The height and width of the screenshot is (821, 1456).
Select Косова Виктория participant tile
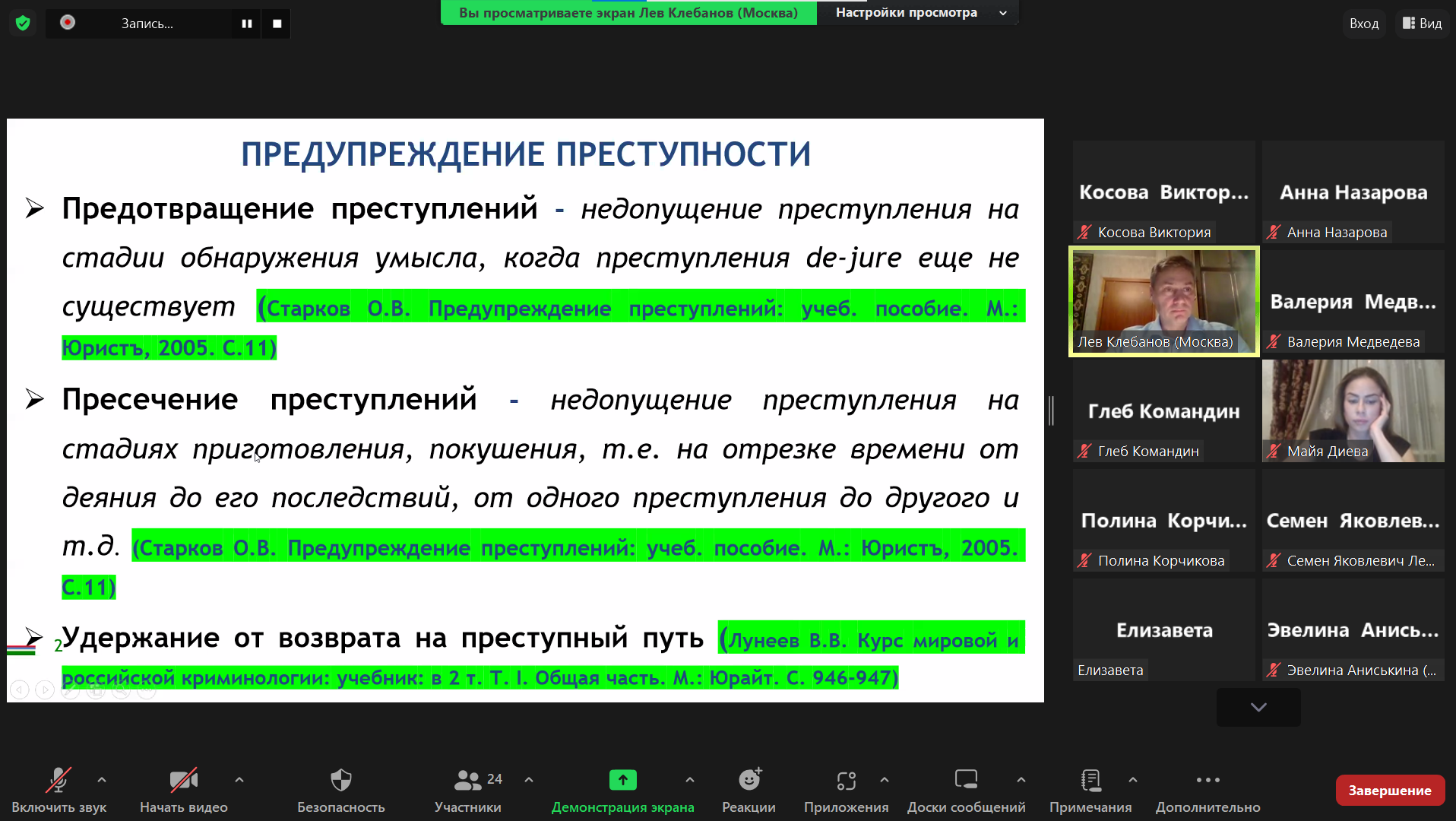pos(1164,192)
